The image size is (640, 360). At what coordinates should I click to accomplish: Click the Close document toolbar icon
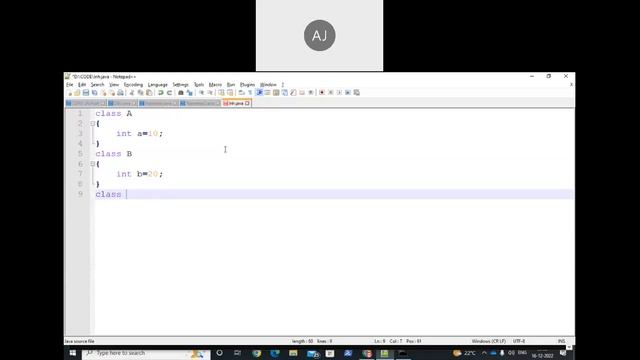tap(103, 93)
